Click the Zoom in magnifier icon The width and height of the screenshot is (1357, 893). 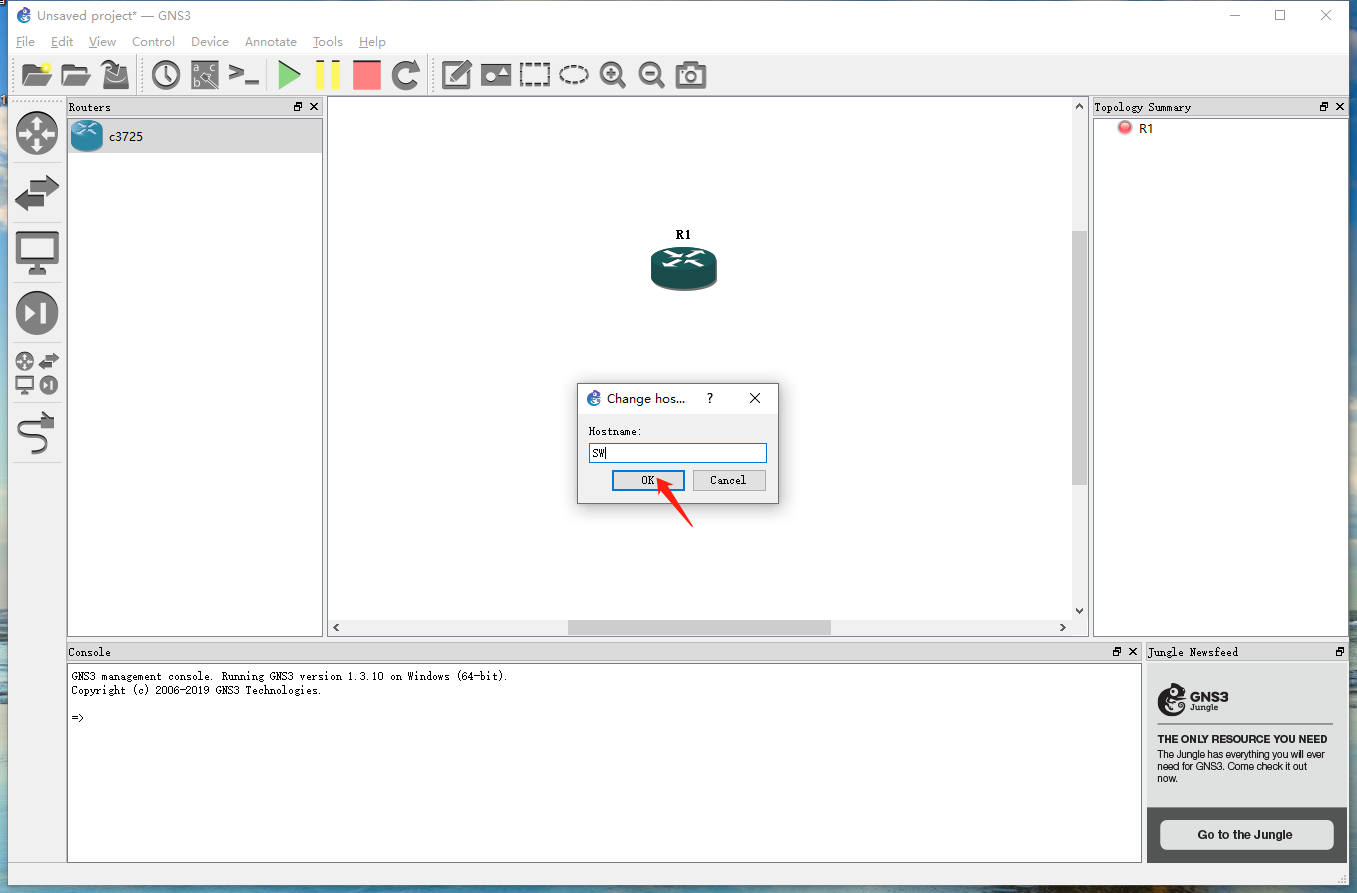613,74
